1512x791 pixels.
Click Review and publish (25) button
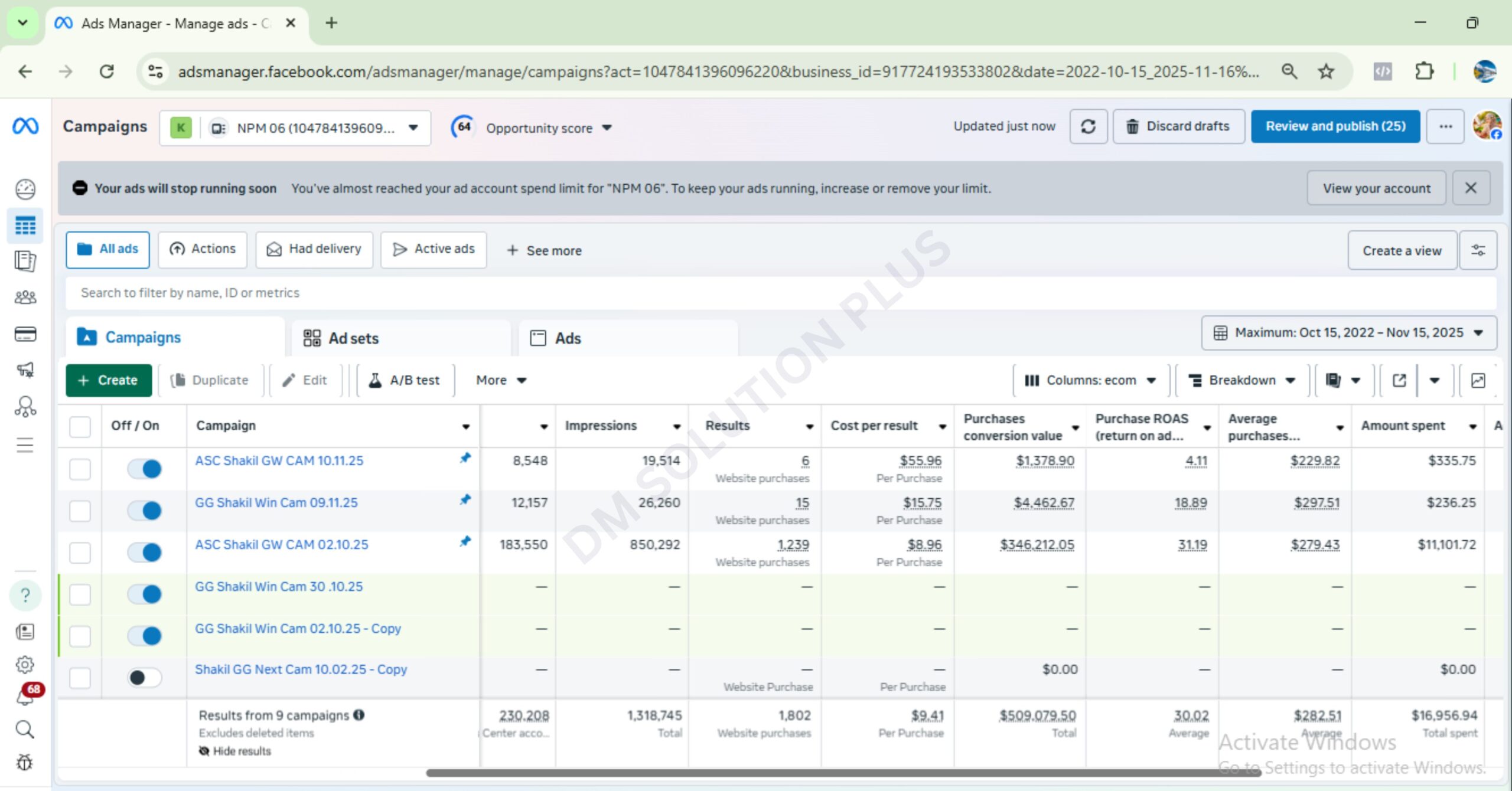1335,126
